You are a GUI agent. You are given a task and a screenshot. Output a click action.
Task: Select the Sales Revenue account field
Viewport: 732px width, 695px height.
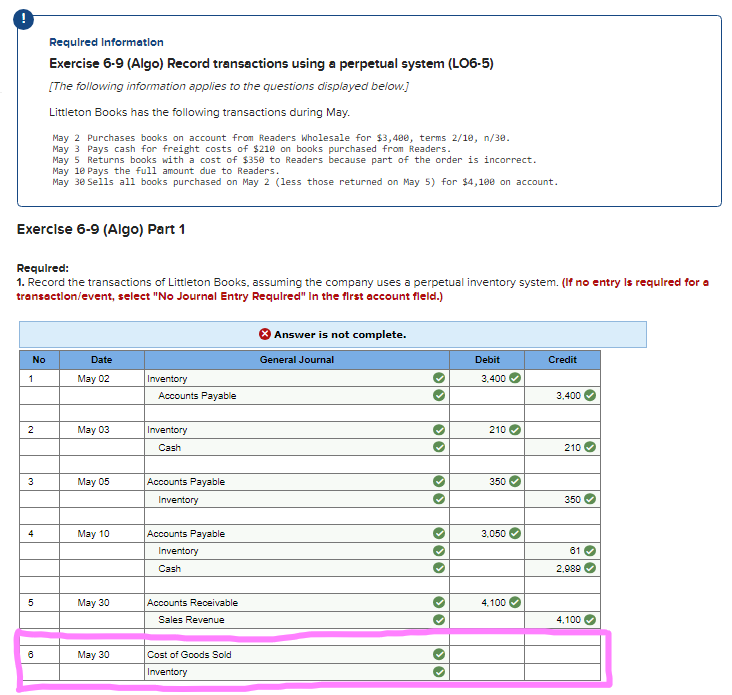pos(297,620)
